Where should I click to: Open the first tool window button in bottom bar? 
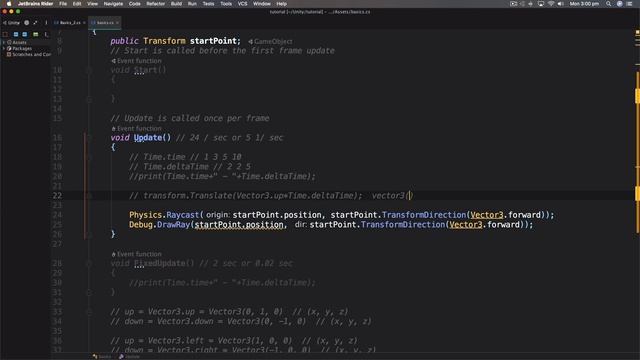coord(102,357)
